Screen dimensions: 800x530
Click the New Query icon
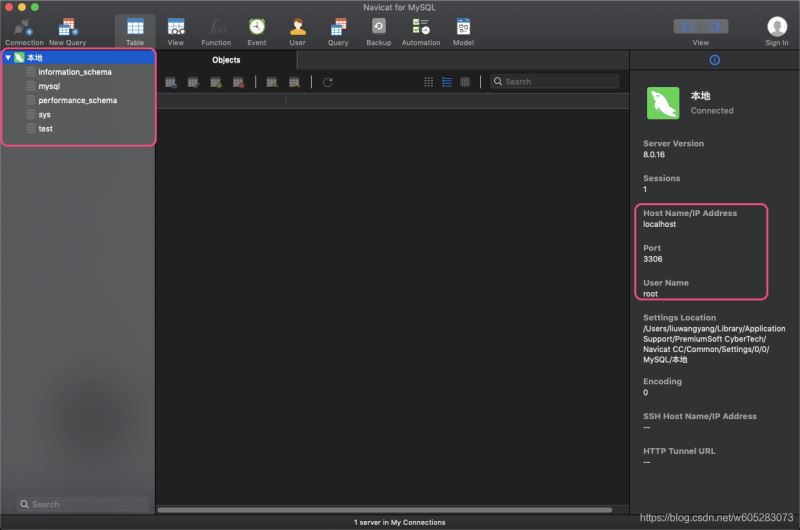[x=68, y=28]
